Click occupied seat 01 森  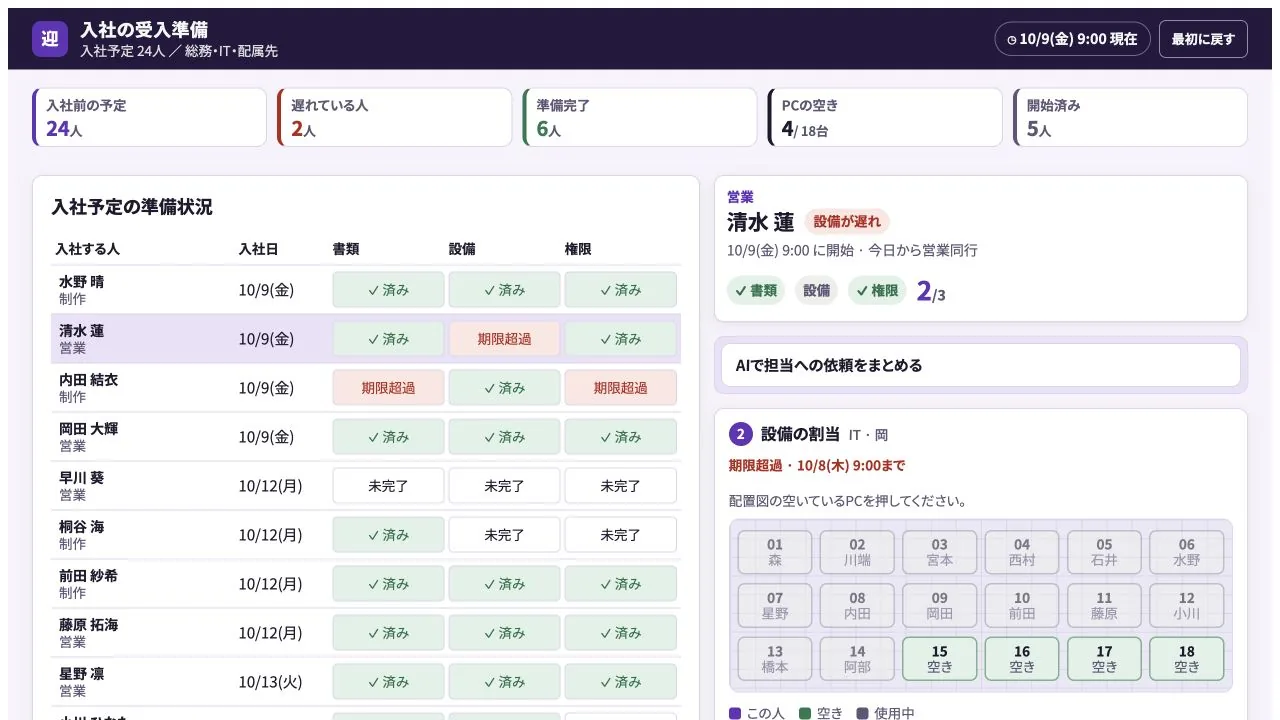[775, 552]
